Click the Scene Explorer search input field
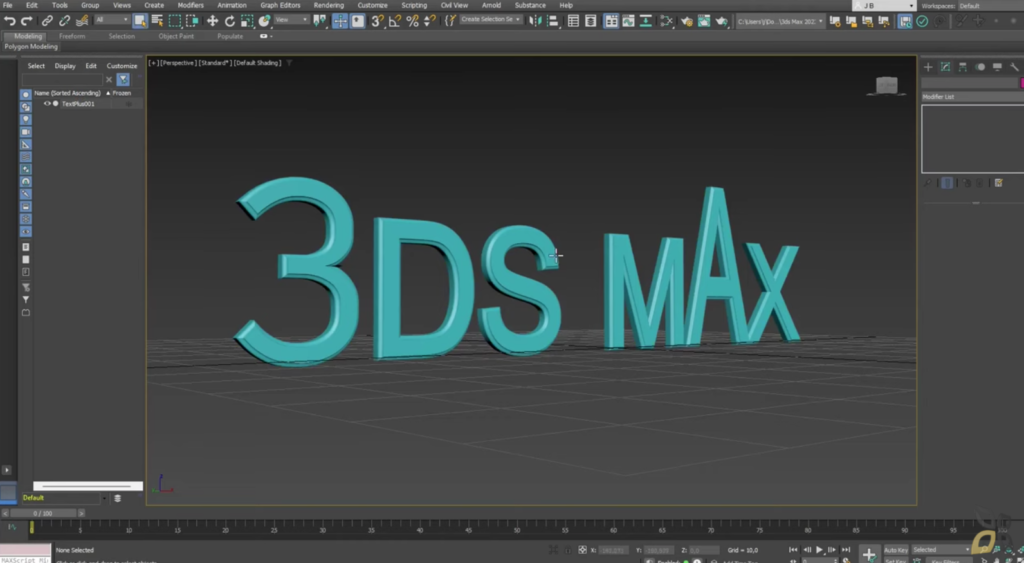The height and width of the screenshot is (563, 1024). (62, 80)
